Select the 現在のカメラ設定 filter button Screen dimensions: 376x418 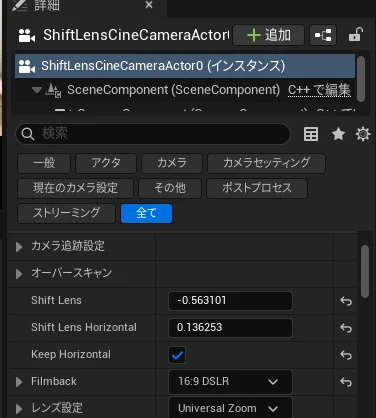point(75,188)
